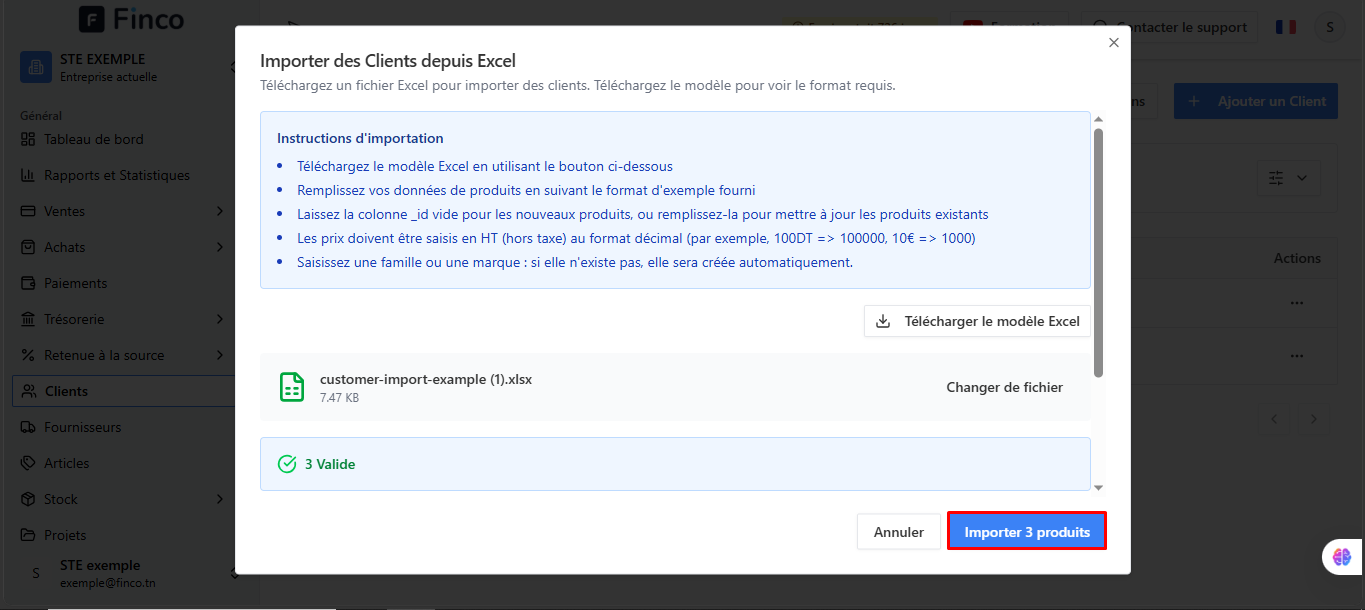Click the green Excel file icon

[x=292, y=387]
